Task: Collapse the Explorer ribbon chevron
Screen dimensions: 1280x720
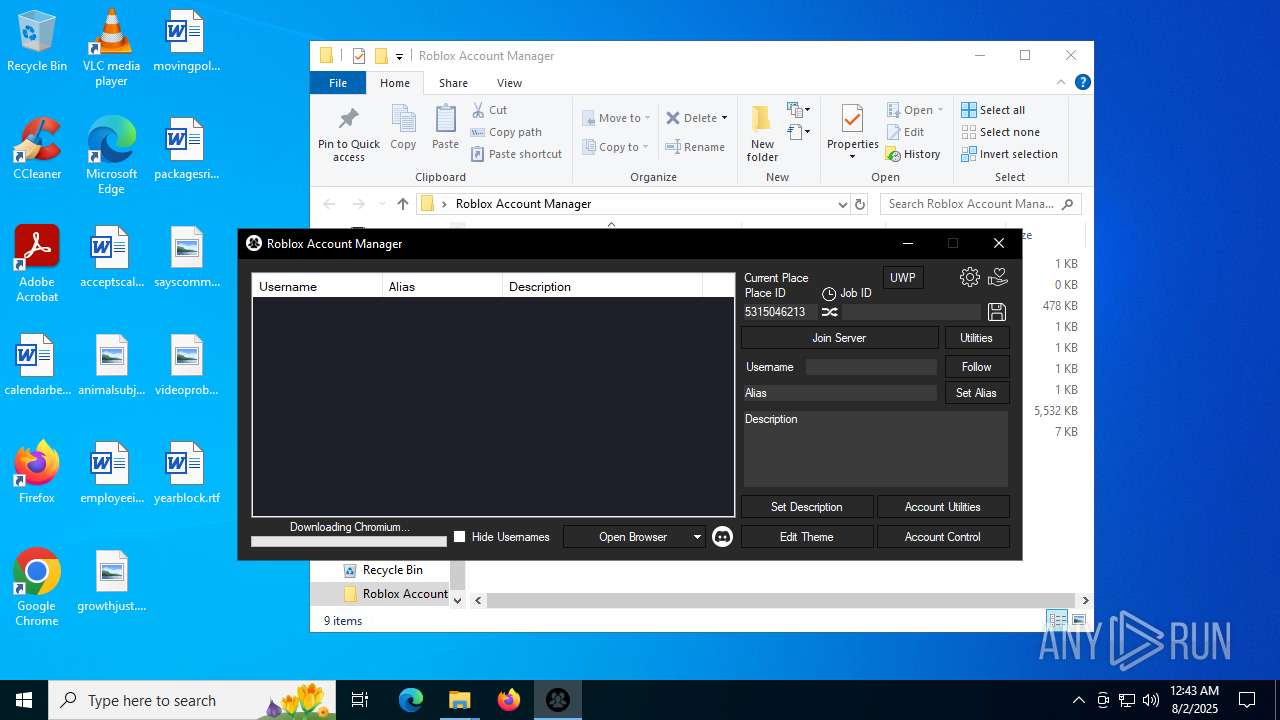Action: [1061, 83]
